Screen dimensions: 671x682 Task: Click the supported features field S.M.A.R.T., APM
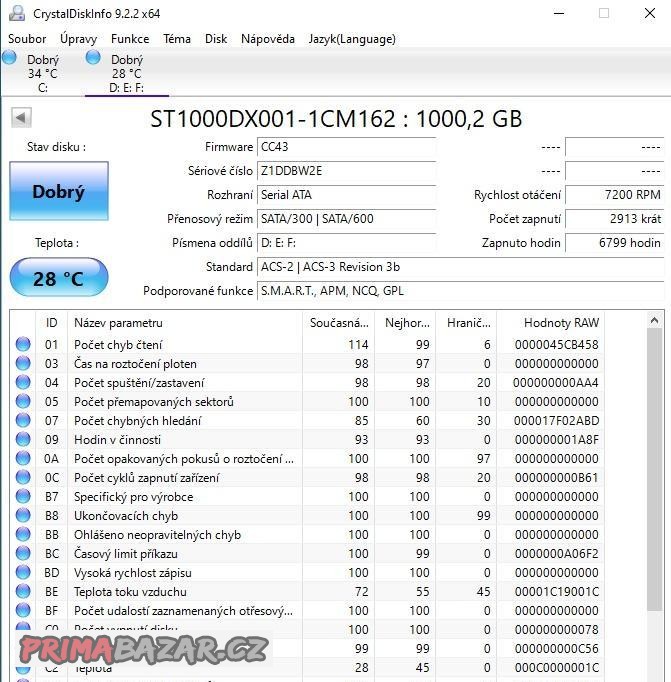pyautogui.click(x=461, y=291)
